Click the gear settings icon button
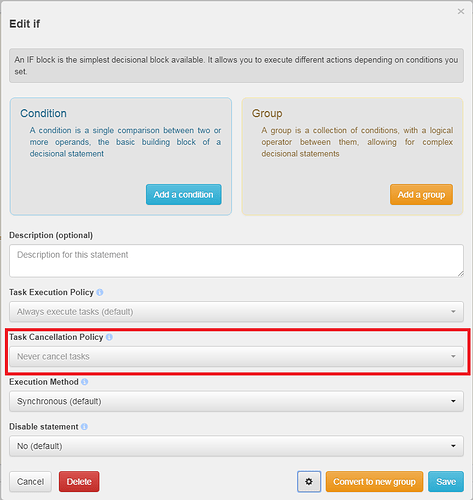473x500 pixels. click(309, 481)
